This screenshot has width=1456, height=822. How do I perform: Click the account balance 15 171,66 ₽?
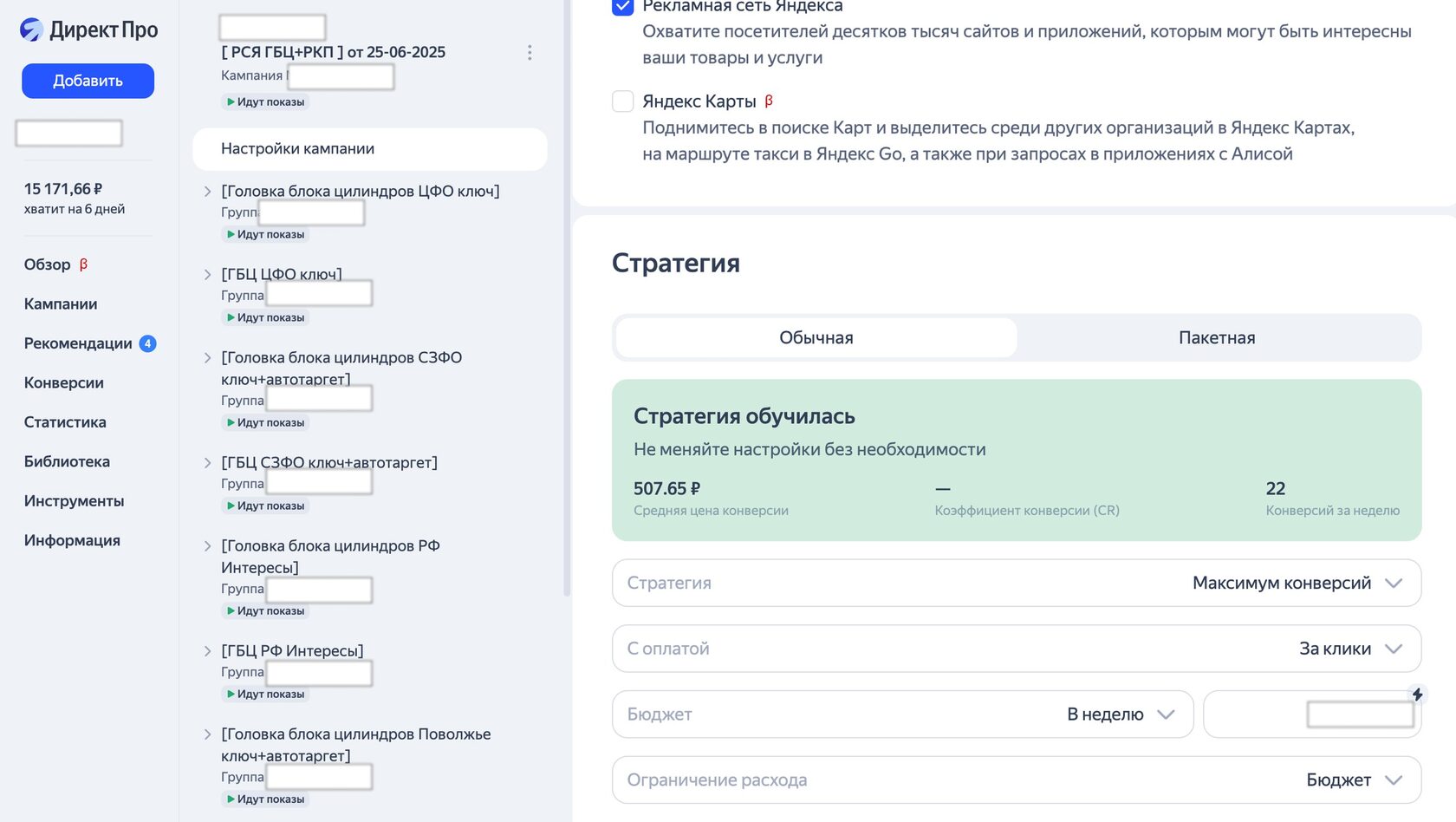pyautogui.click(x=63, y=188)
